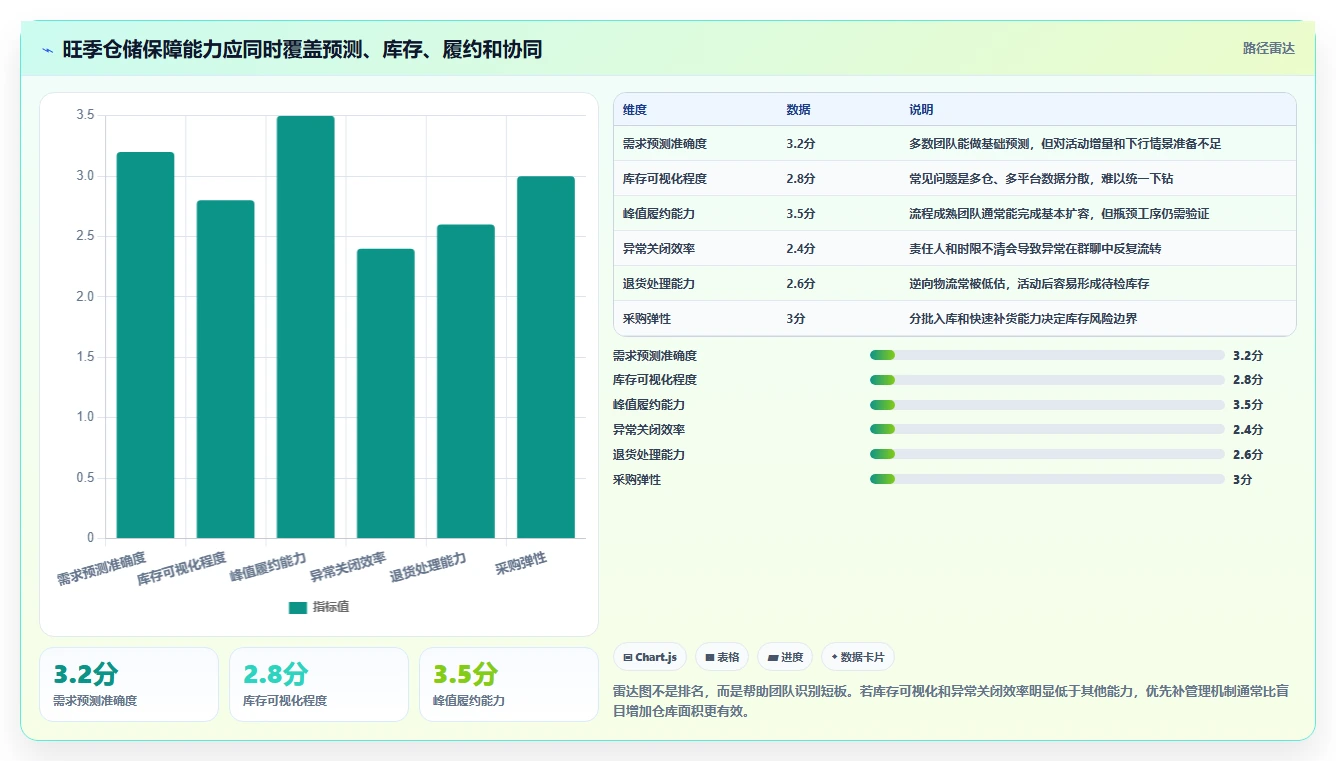This screenshot has width=1336, height=761.
Task: Click the page title 旺季仓储保障能力
Action: pyautogui.click(x=302, y=49)
